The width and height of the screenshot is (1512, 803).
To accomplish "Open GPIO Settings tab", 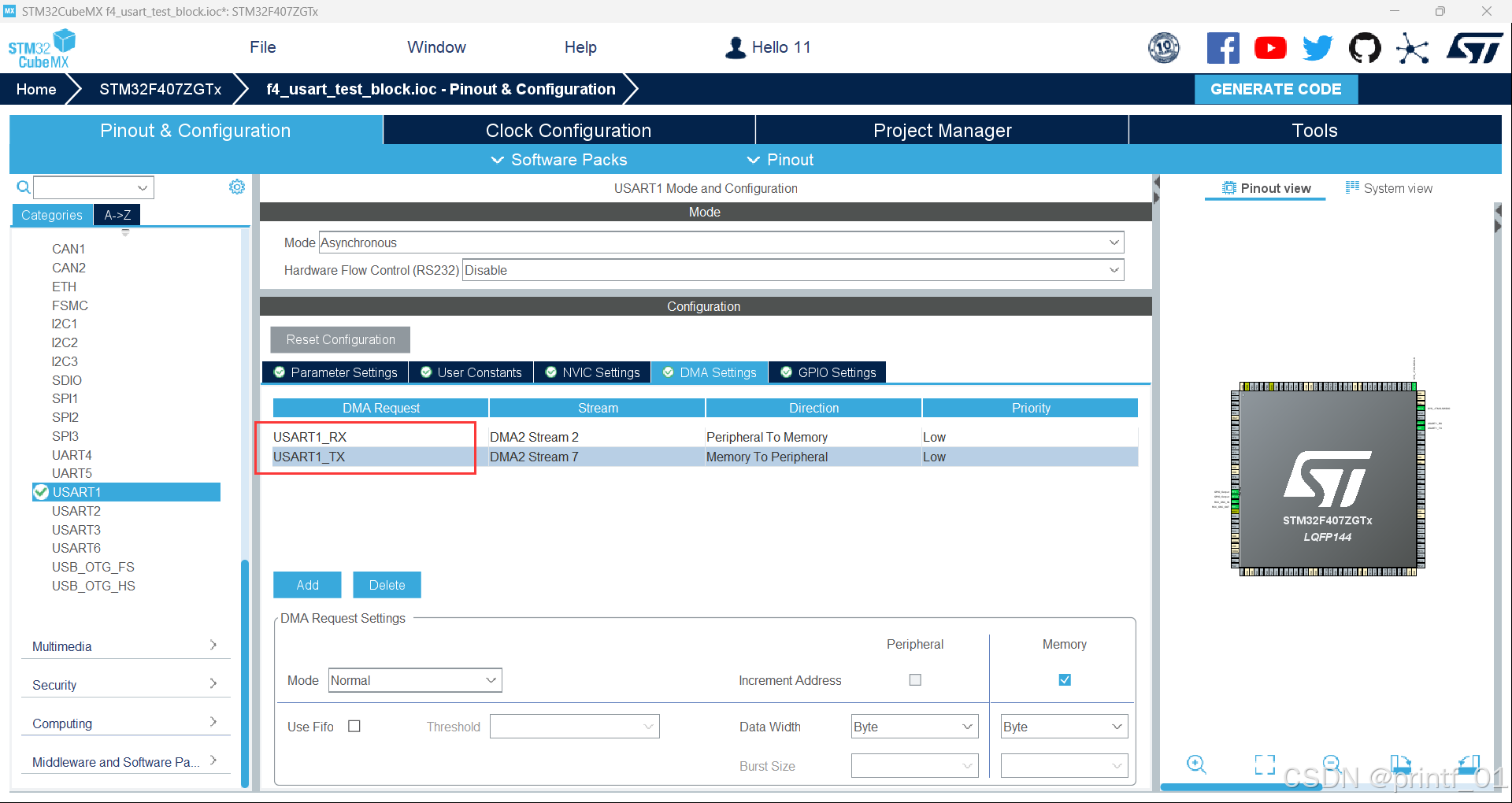I will (828, 372).
